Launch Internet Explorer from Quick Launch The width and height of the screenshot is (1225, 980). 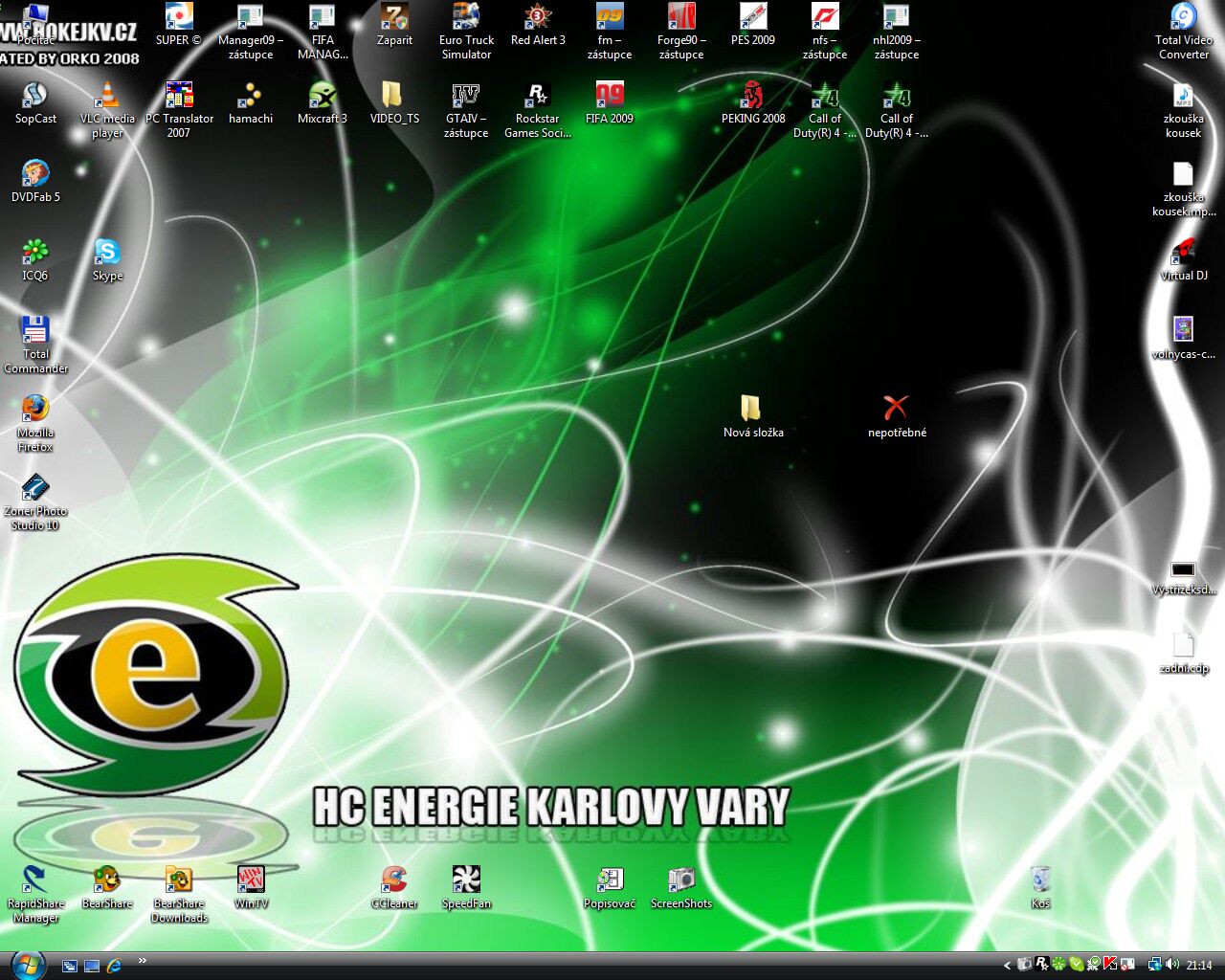tap(115, 966)
